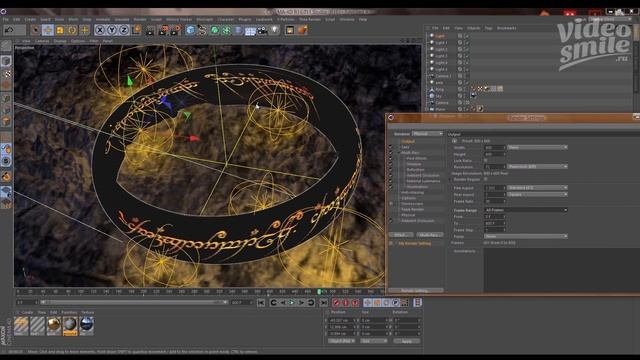Select the Ring object in Object Manager

click(x=439, y=89)
